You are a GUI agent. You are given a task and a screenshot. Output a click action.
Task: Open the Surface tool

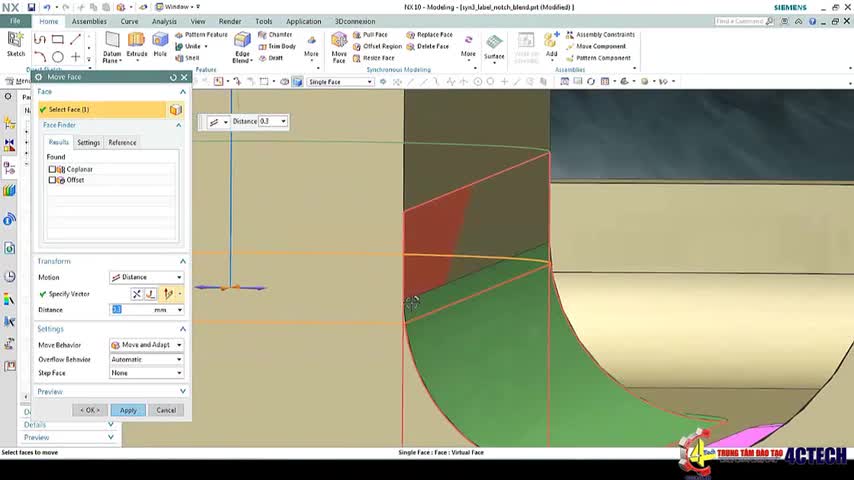point(494,47)
